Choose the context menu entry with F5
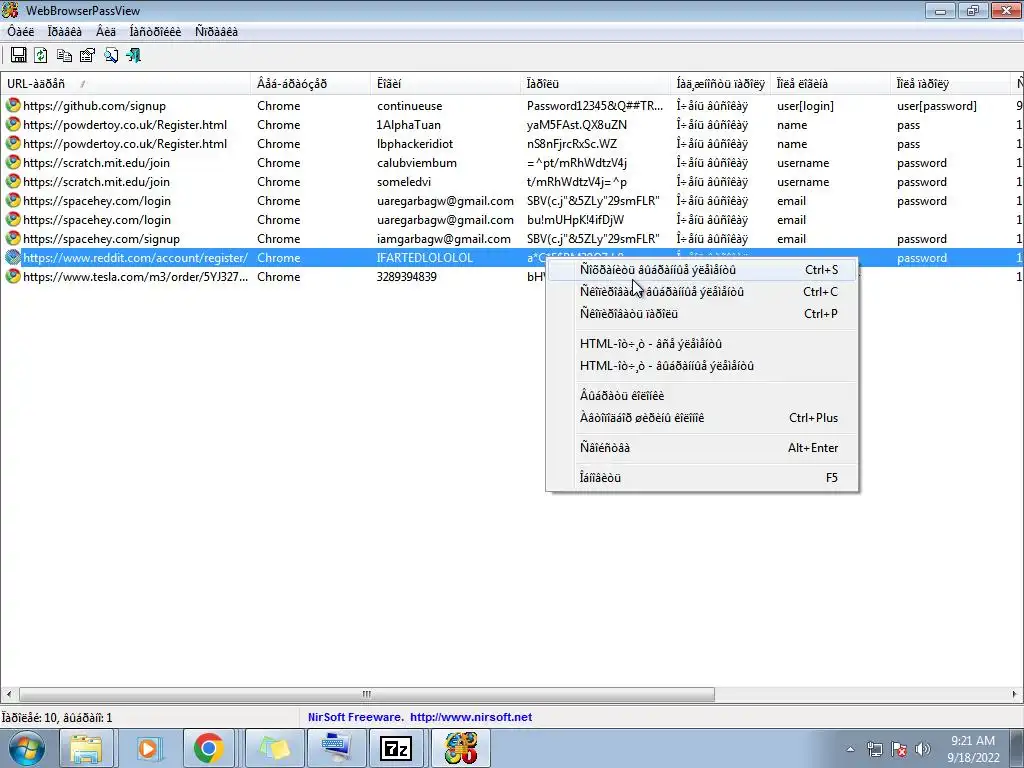The height and width of the screenshot is (768, 1024). point(703,478)
